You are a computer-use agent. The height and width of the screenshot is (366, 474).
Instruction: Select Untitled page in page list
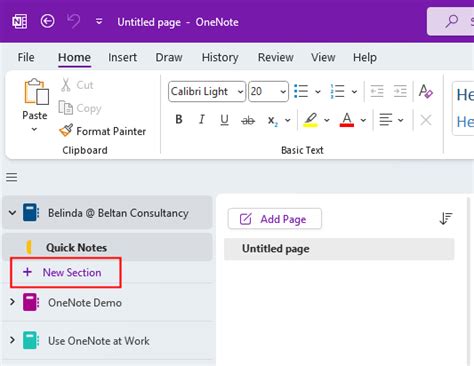(339, 249)
